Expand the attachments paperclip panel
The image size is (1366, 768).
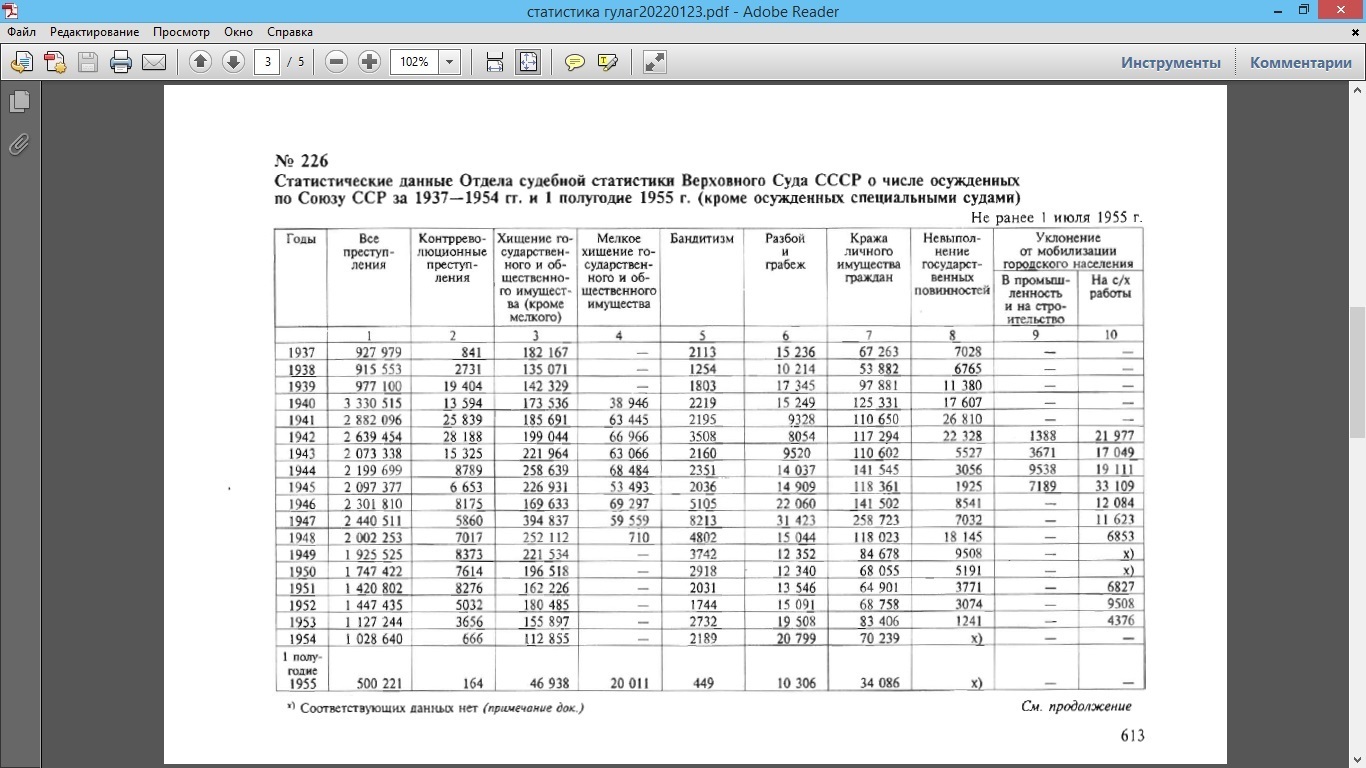19,145
